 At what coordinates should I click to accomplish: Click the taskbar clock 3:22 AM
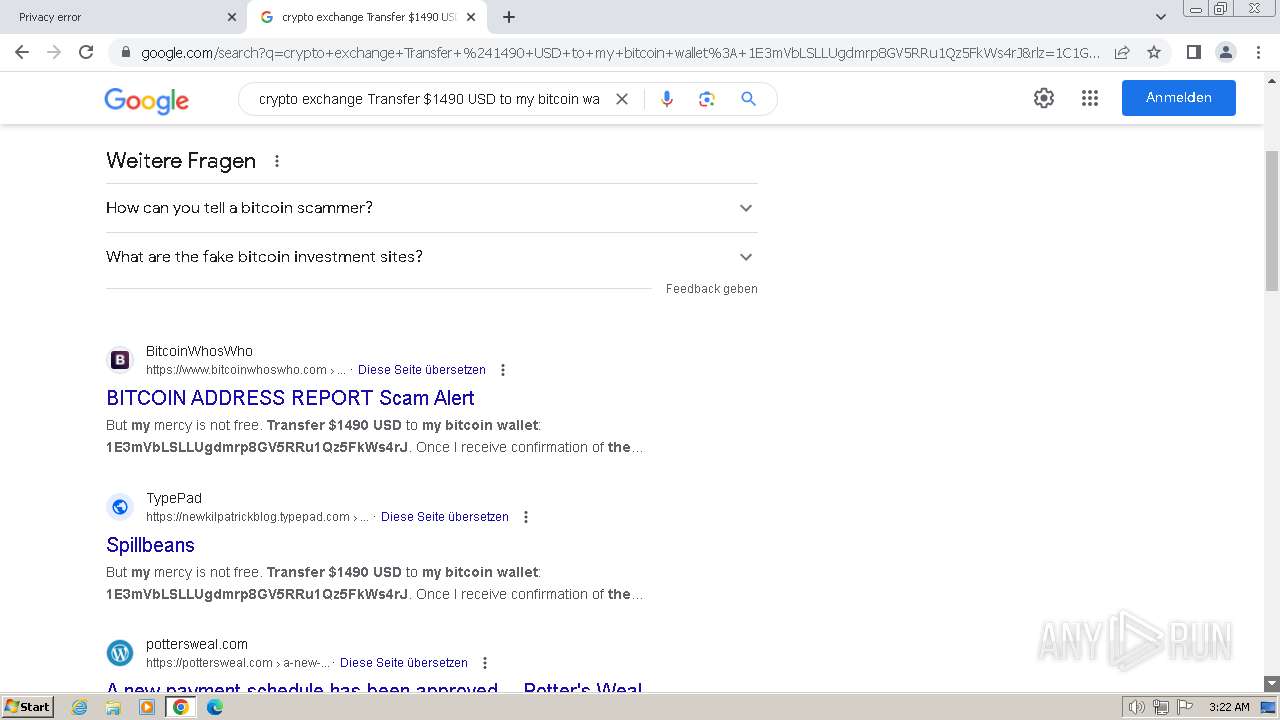pos(1229,707)
